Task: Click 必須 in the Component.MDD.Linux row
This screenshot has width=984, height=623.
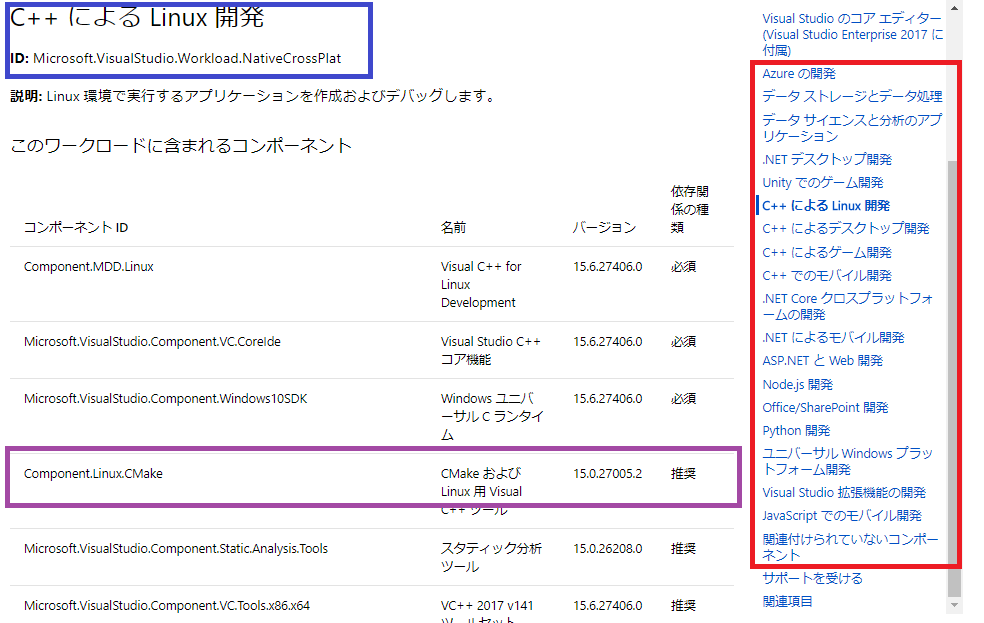Action: pyautogui.click(x=683, y=267)
